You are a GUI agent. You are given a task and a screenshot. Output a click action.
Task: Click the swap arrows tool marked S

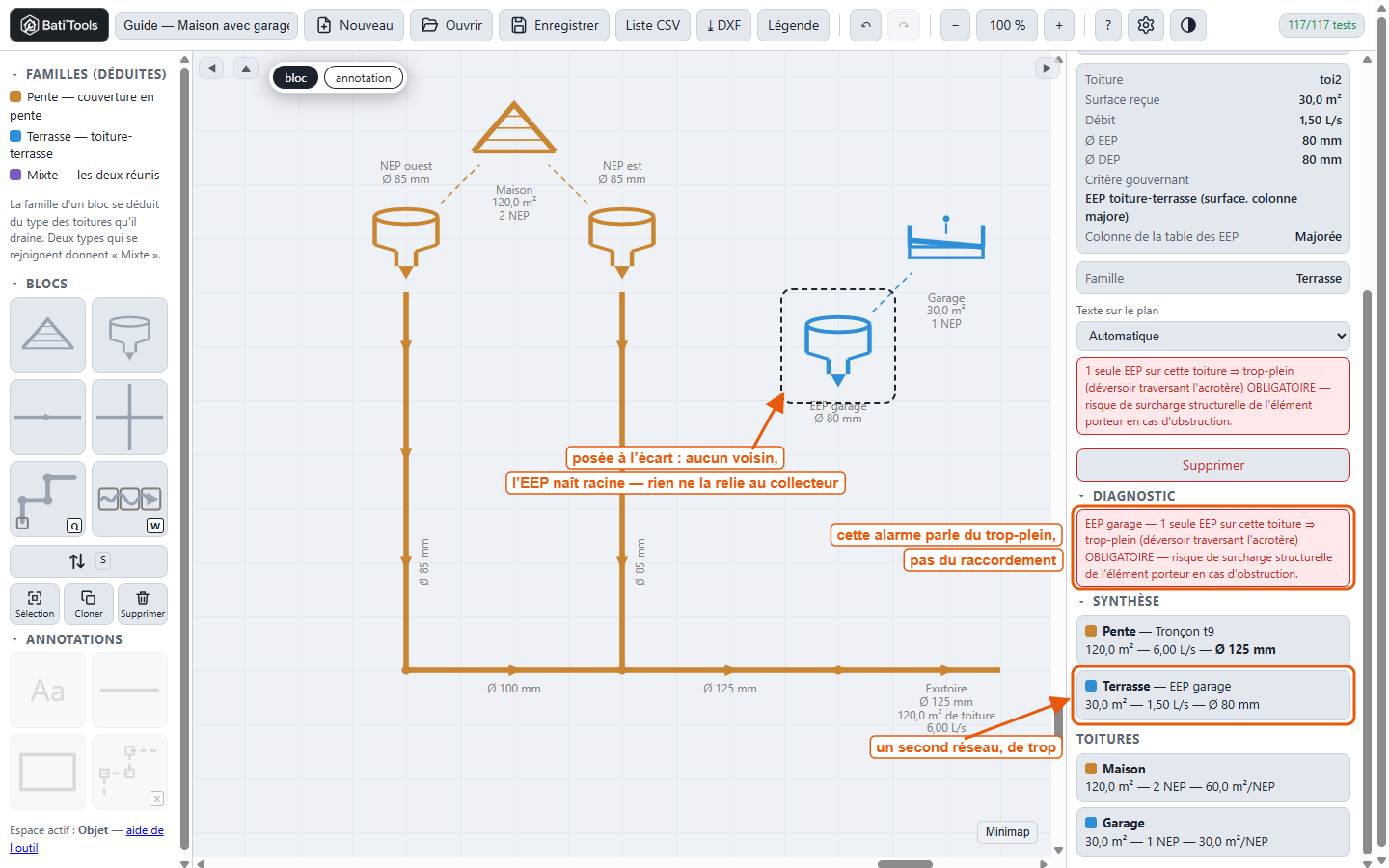pos(89,560)
